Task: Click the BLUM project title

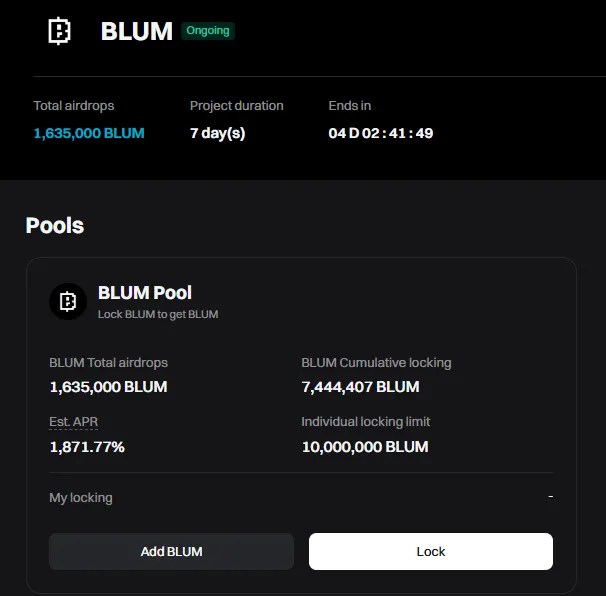Action: pyautogui.click(x=136, y=31)
